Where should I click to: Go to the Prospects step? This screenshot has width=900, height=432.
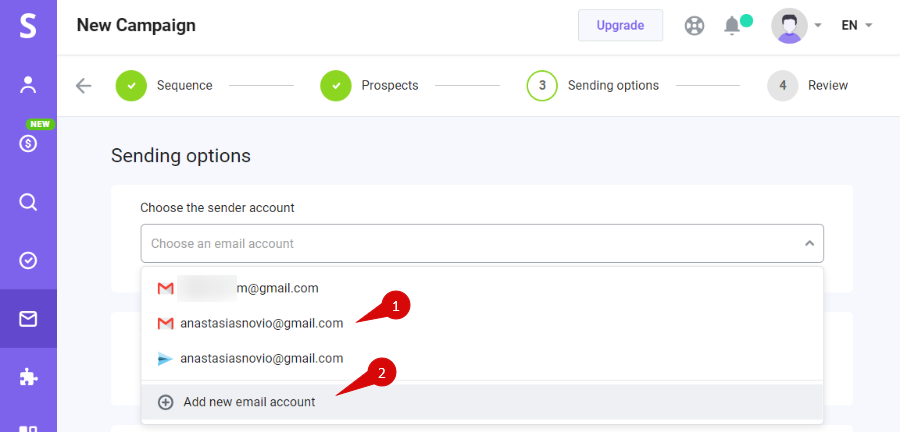tap(369, 85)
